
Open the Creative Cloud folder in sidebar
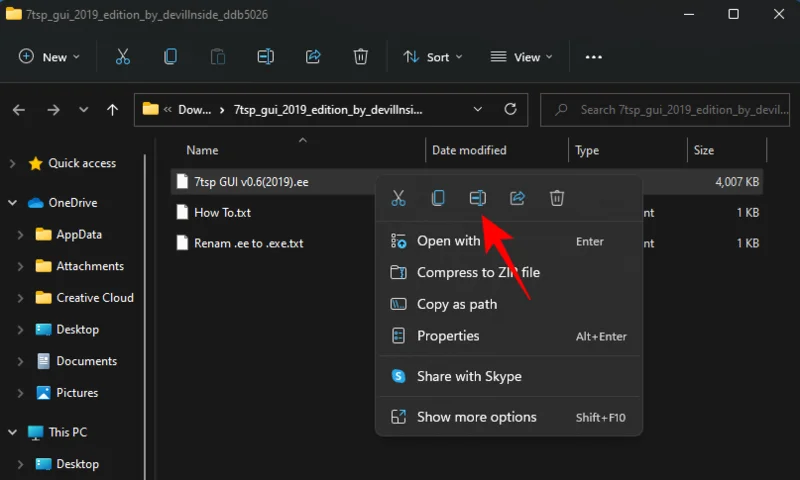tap(94, 297)
